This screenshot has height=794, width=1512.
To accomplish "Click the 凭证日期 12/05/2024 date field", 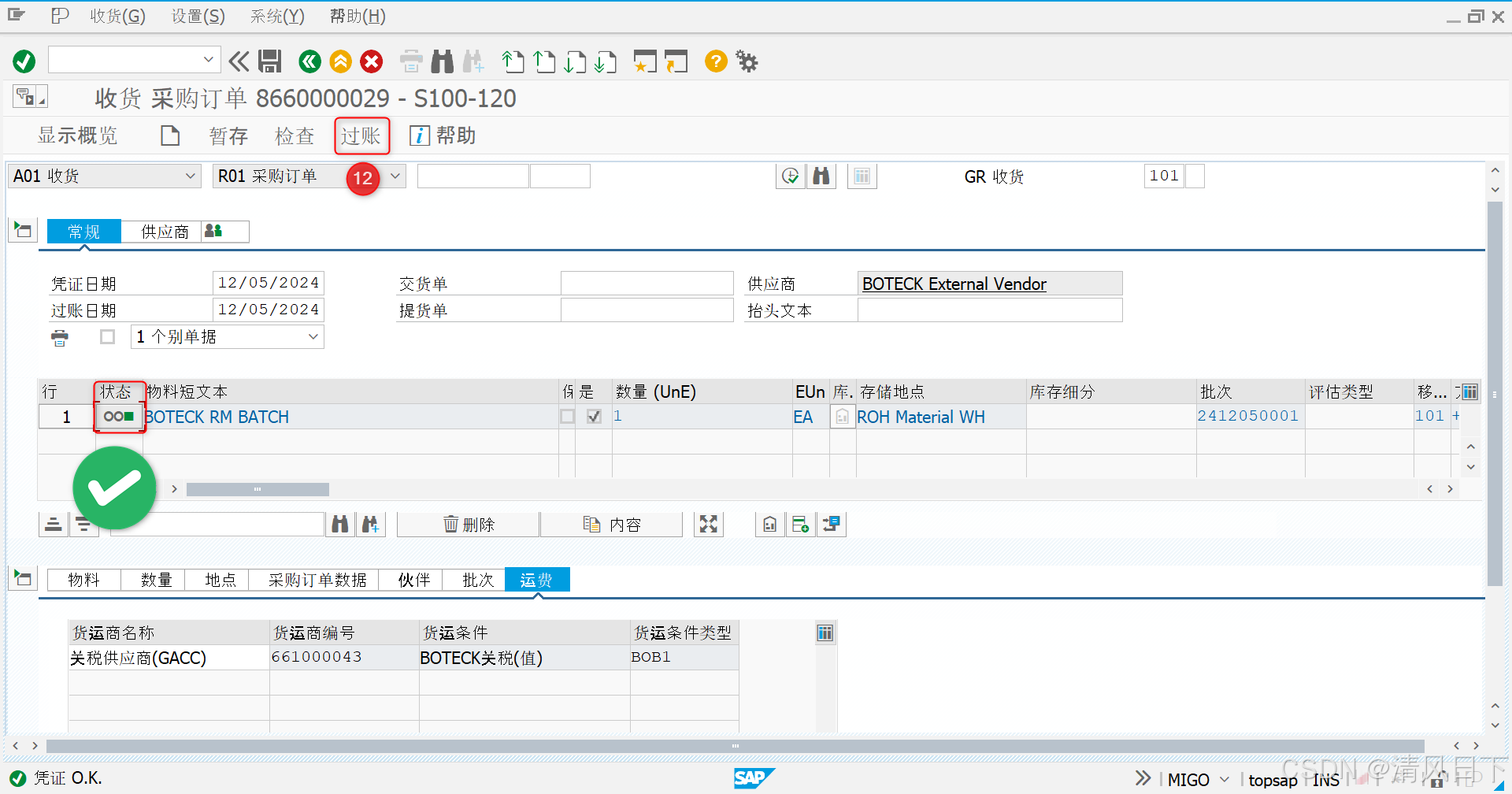I will 268,283.
